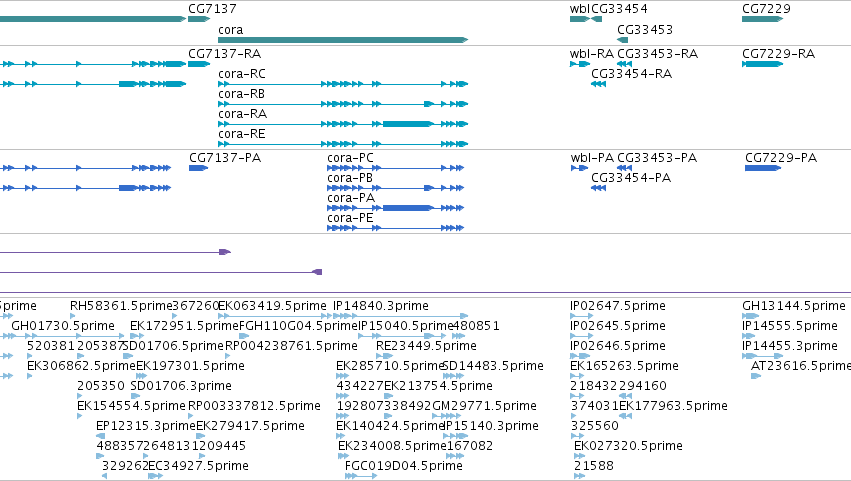Click the CG33454-PA protein label

pos(631,178)
